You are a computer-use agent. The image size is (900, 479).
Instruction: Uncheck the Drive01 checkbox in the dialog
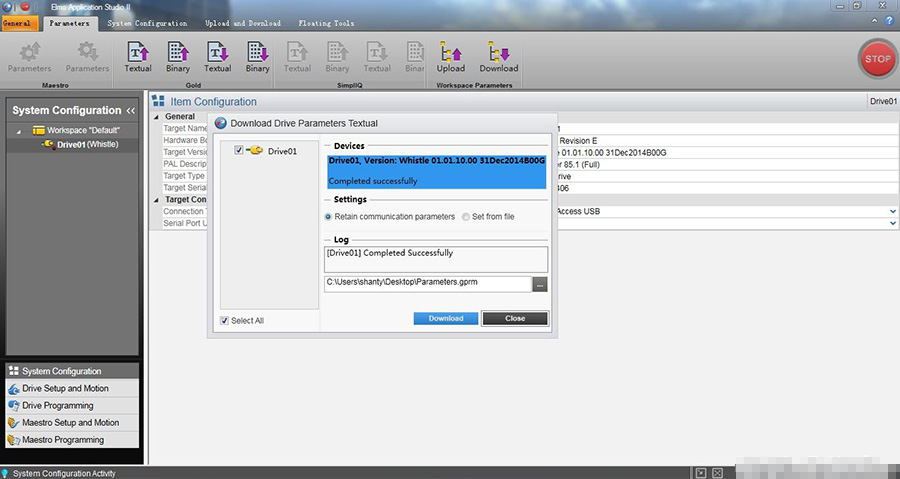tap(238, 151)
